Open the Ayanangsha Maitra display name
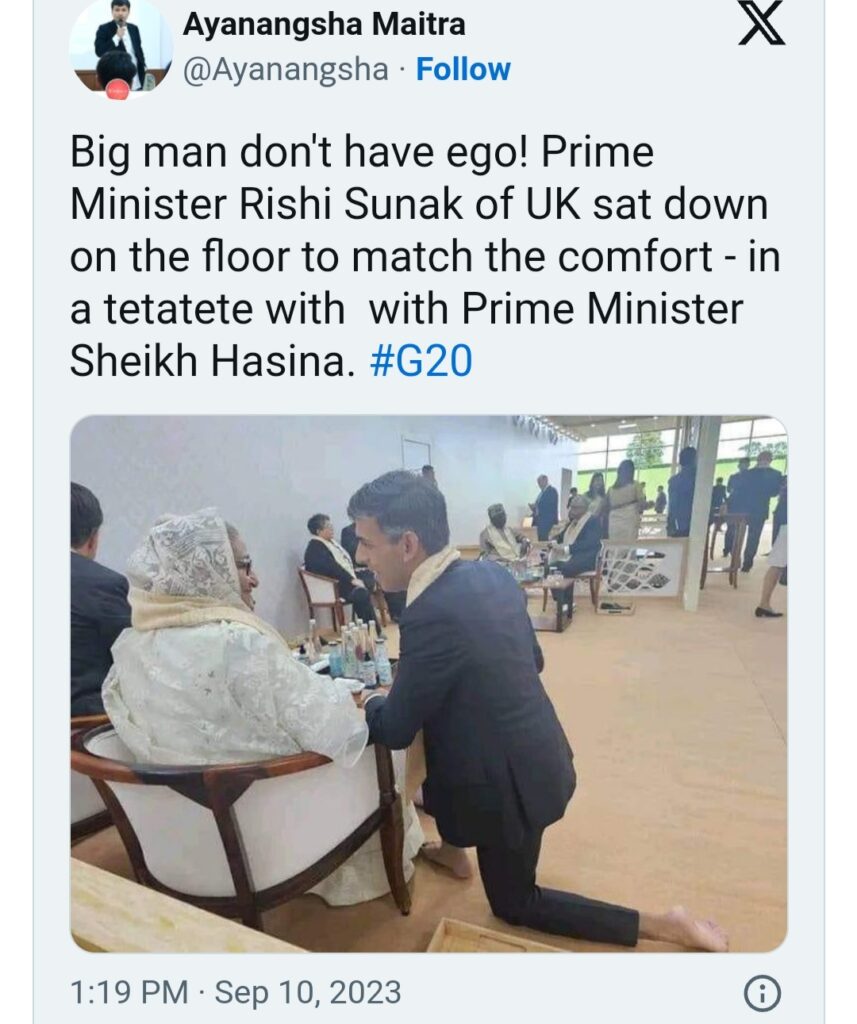857x1024 pixels. (x=324, y=25)
